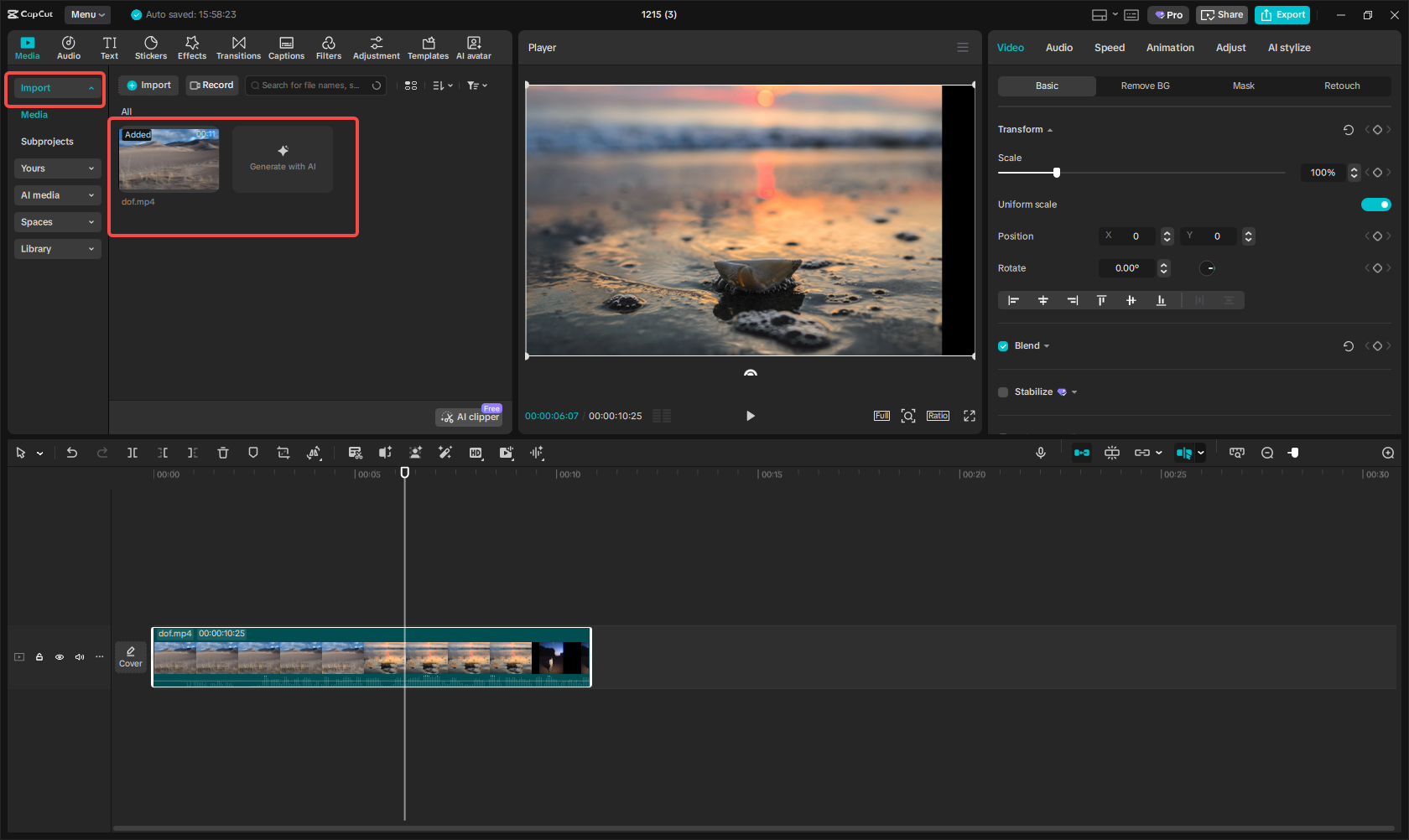Open the filter dropdown in media panel

(477, 86)
